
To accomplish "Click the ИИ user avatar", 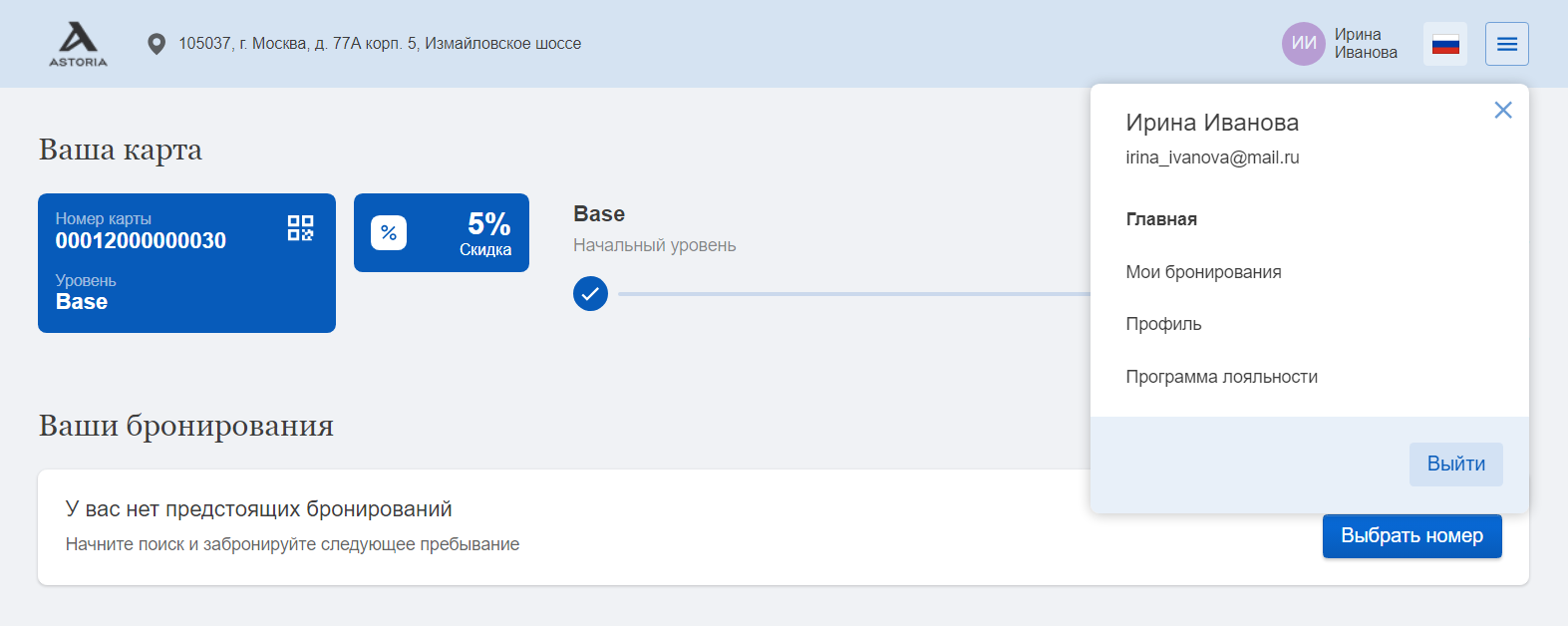I will coord(1304,44).
